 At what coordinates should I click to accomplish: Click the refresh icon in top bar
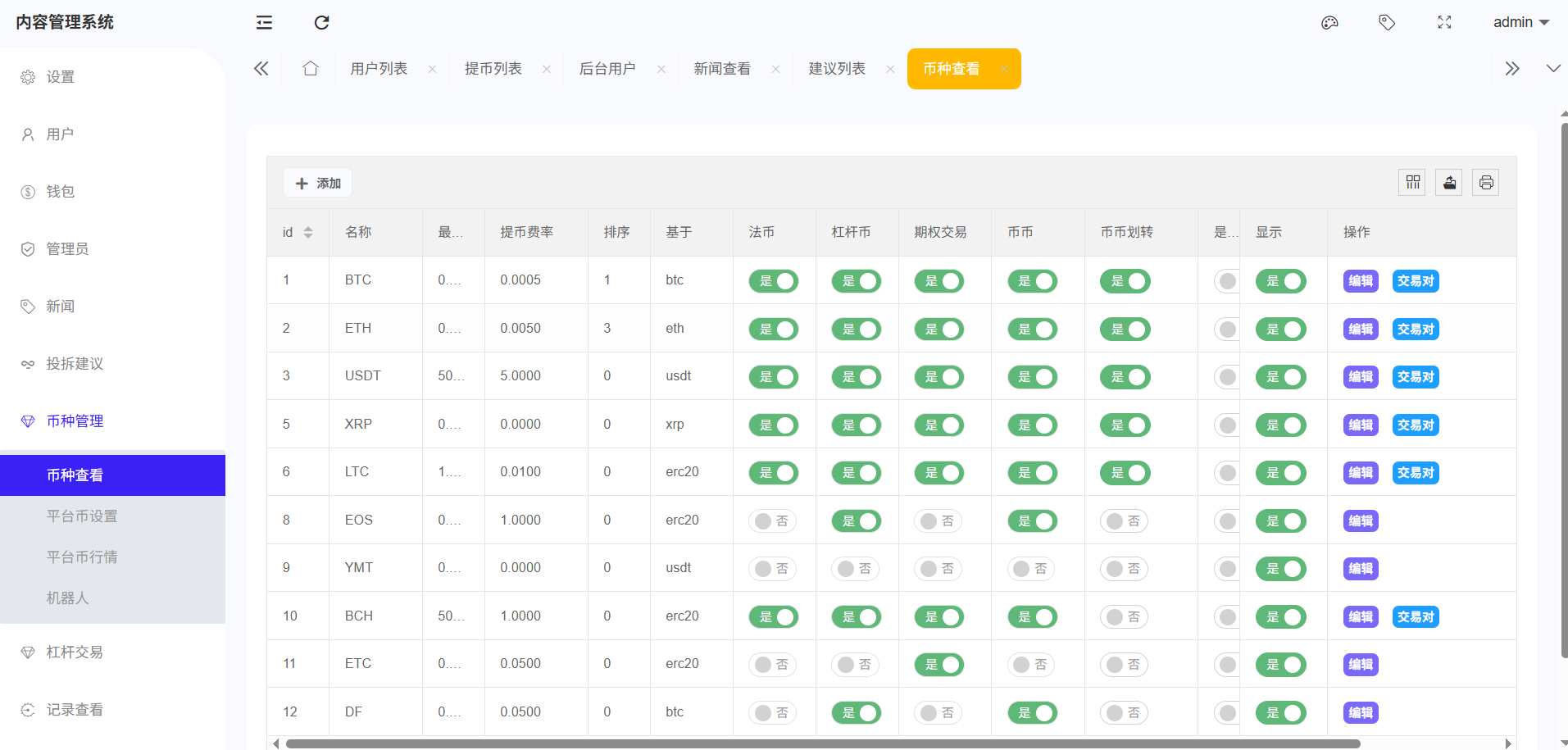tap(321, 23)
